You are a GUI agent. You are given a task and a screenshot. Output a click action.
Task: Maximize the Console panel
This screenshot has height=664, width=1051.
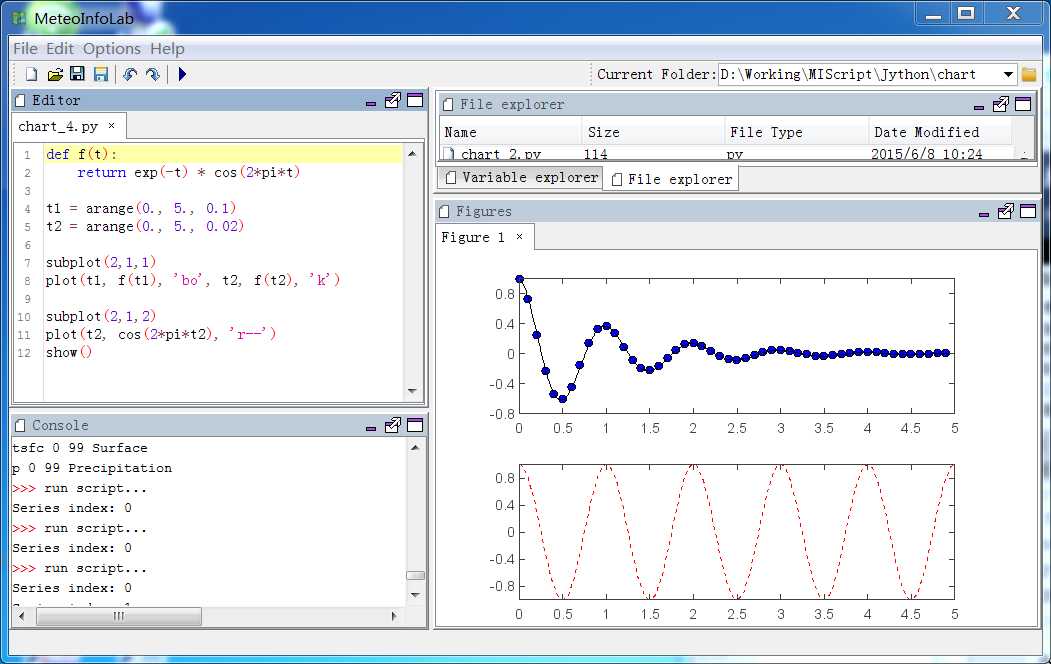click(x=416, y=425)
